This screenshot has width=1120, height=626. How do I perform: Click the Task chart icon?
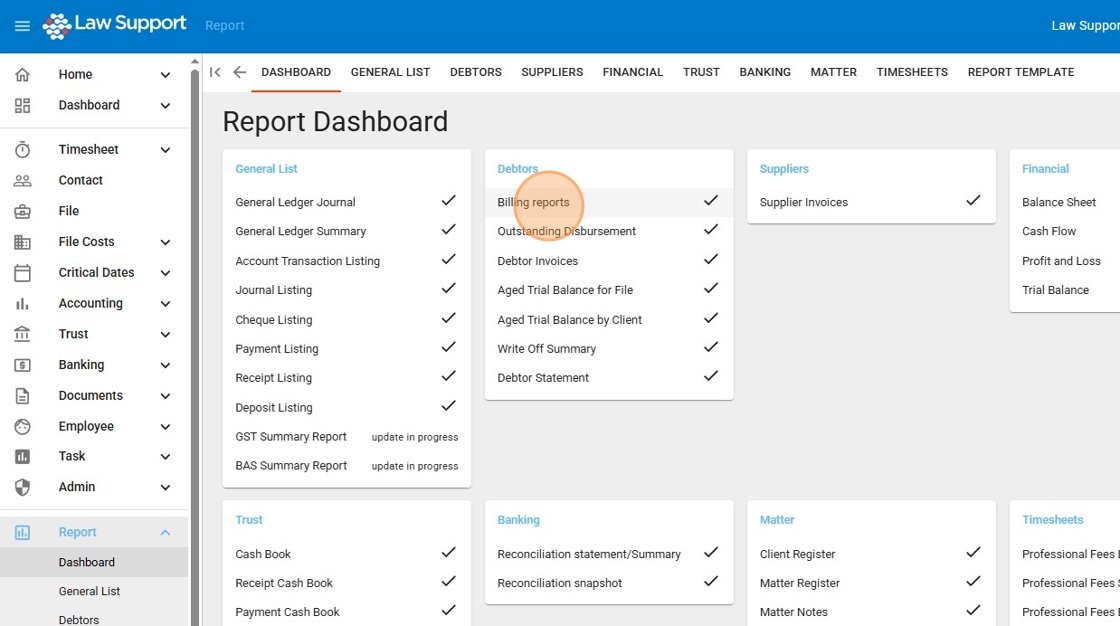point(22,456)
